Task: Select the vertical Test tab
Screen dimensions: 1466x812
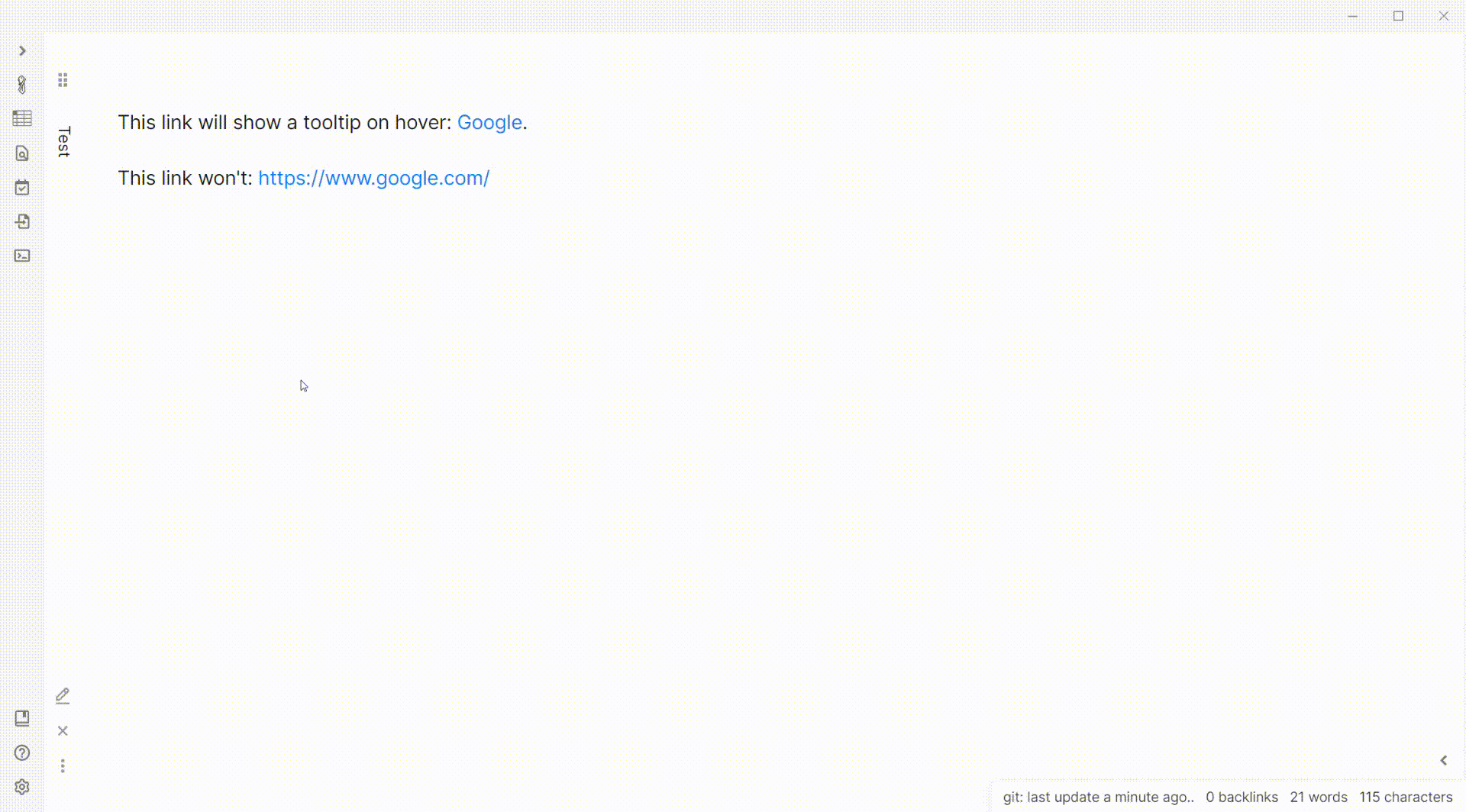Action: 63,140
